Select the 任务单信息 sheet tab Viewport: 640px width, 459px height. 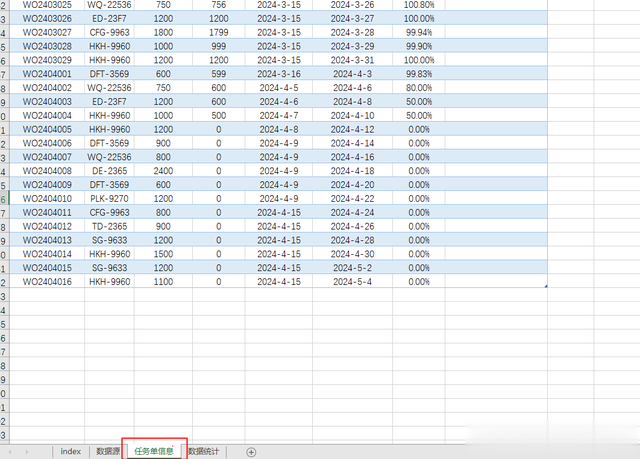coord(154,451)
